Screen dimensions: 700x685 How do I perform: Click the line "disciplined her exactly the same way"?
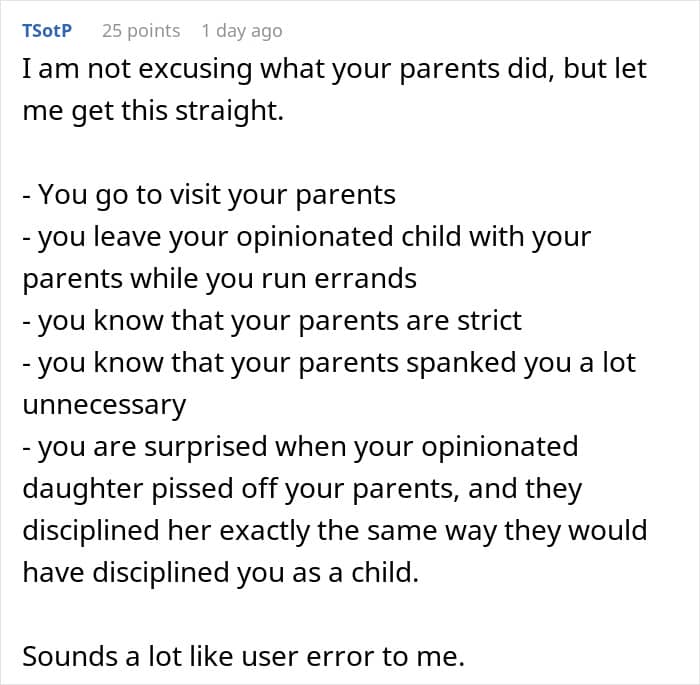[x=334, y=530]
